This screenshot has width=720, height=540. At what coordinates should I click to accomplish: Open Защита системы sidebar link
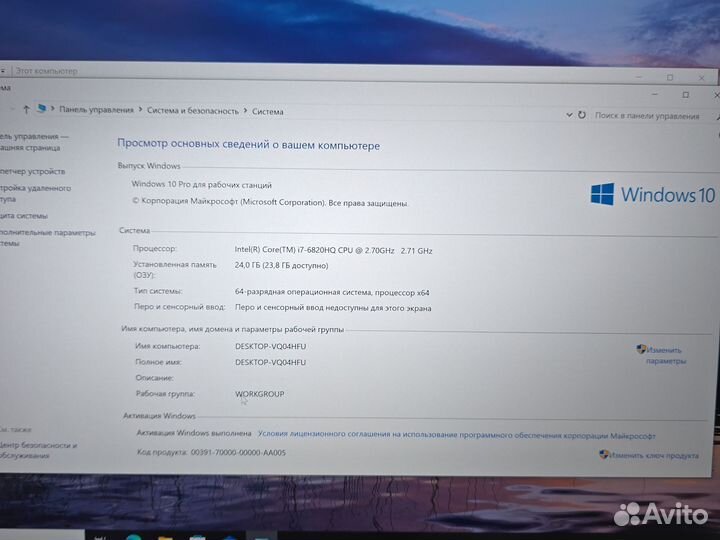[23, 215]
